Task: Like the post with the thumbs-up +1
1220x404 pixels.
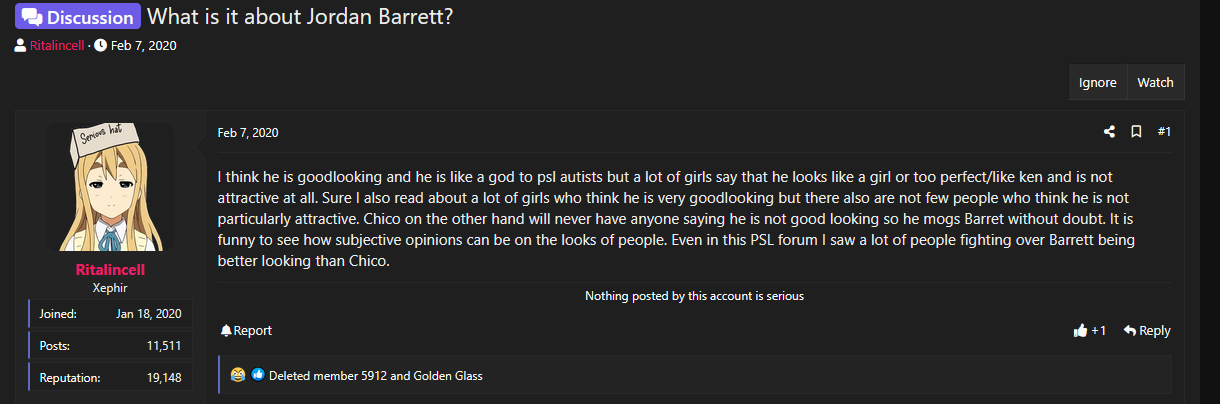Action: 1089,330
